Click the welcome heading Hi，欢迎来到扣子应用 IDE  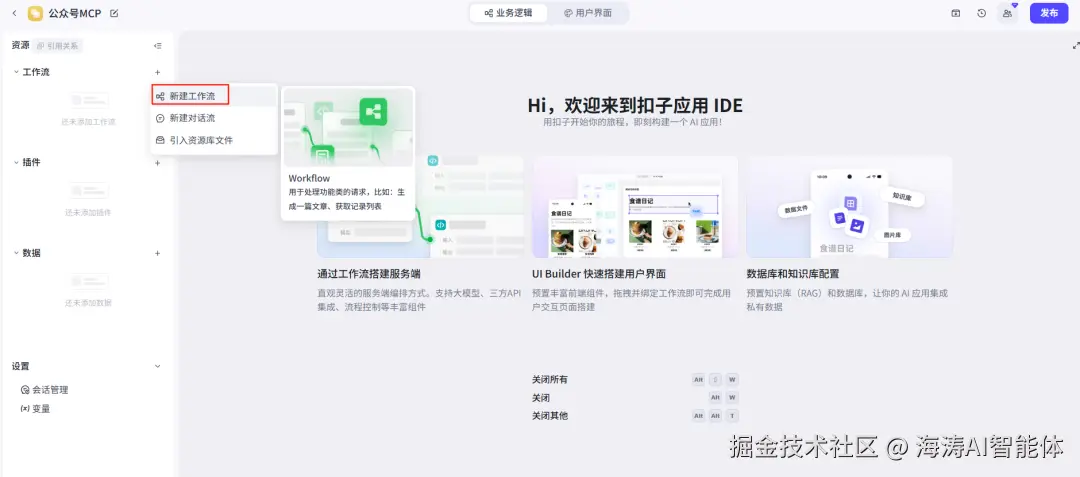coord(635,105)
